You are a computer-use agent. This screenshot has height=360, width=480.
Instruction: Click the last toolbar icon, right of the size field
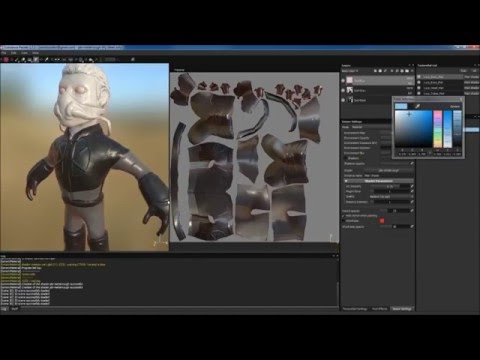[x=133, y=60]
